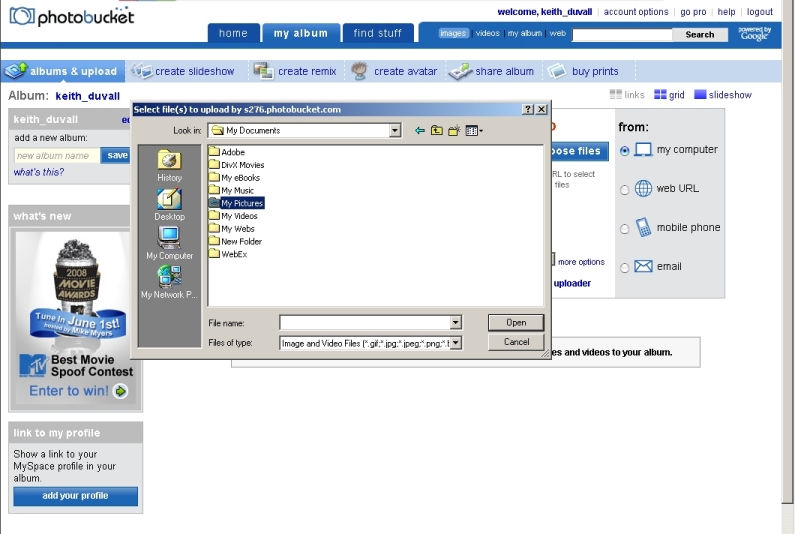795x534 pixels.
Task: Expand the 'Look in' My Documents dropdown
Action: [395, 130]
